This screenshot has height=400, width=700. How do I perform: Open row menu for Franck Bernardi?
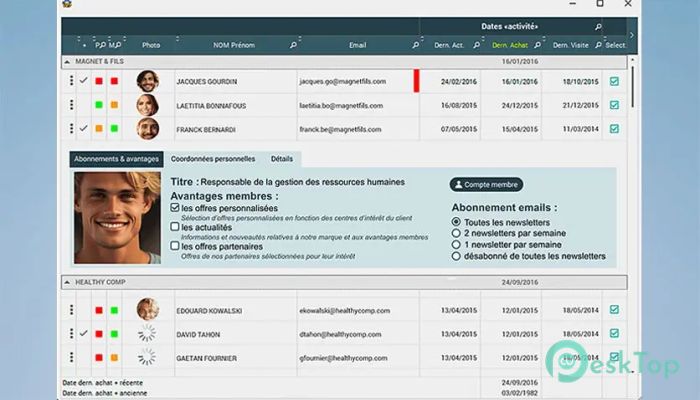click(x=71, y=129)
